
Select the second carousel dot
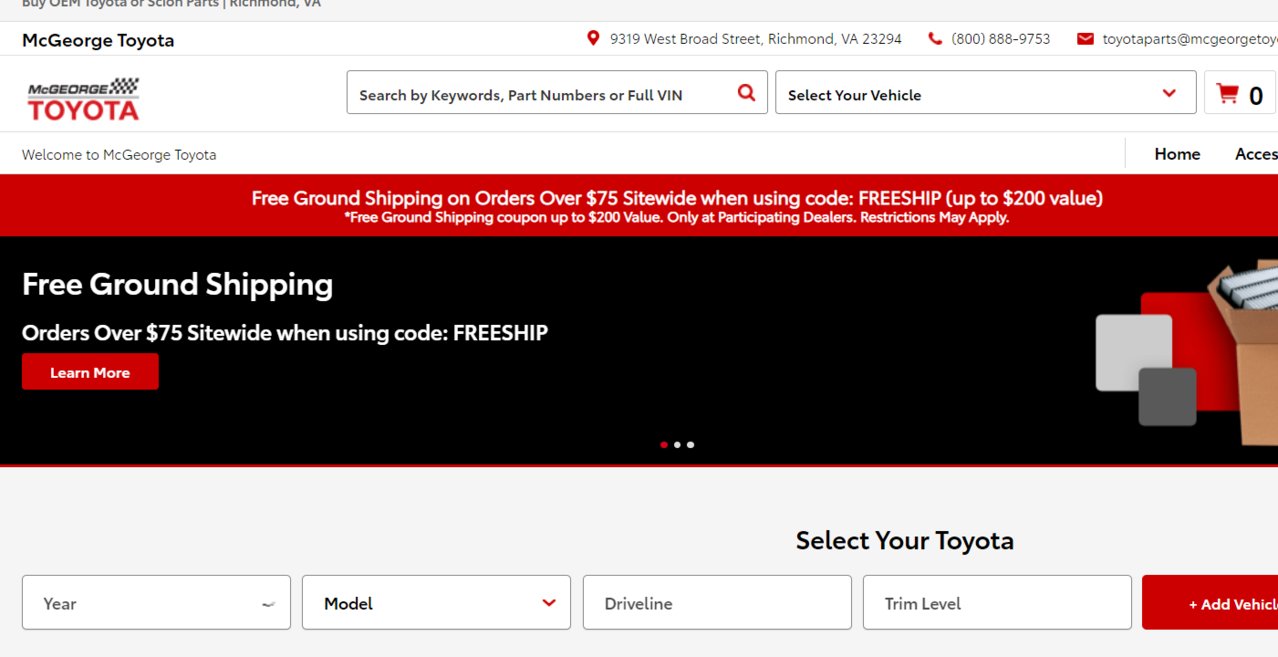[677, 445]
